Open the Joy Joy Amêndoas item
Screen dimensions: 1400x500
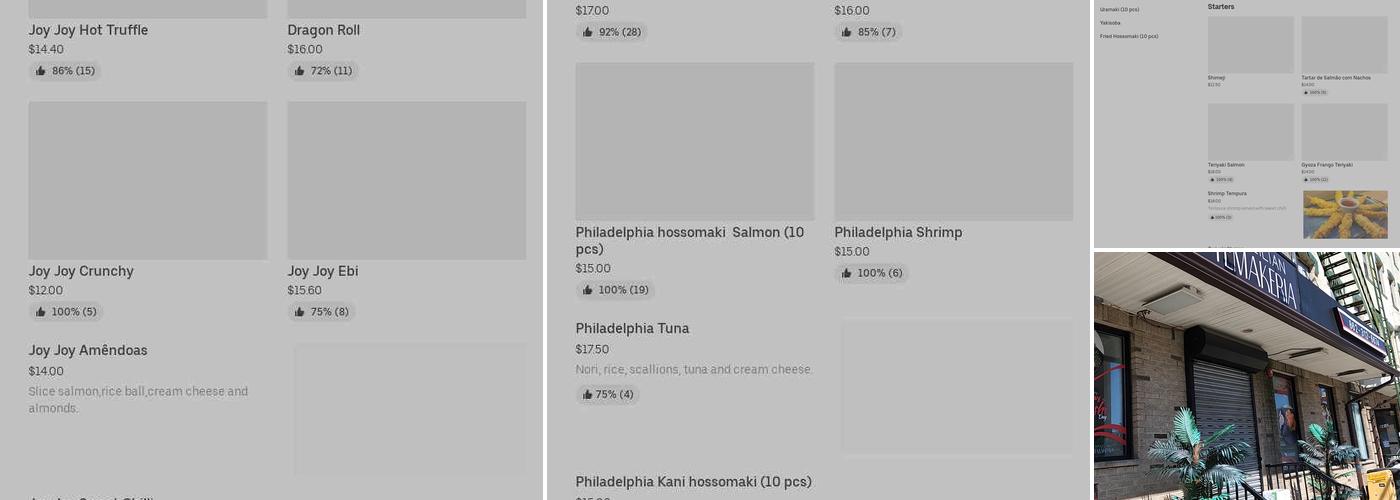coord(88,351)
